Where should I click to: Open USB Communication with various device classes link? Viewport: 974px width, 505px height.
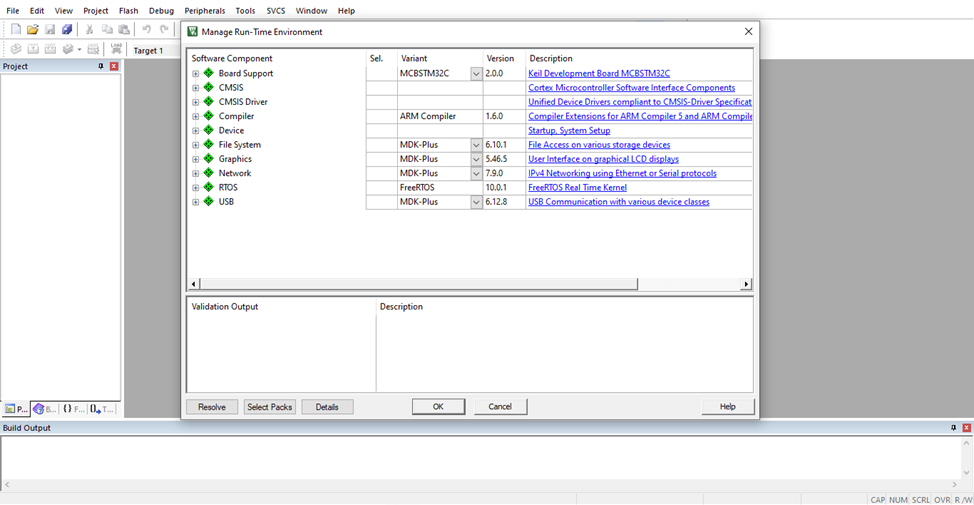(x=619, y=202)
